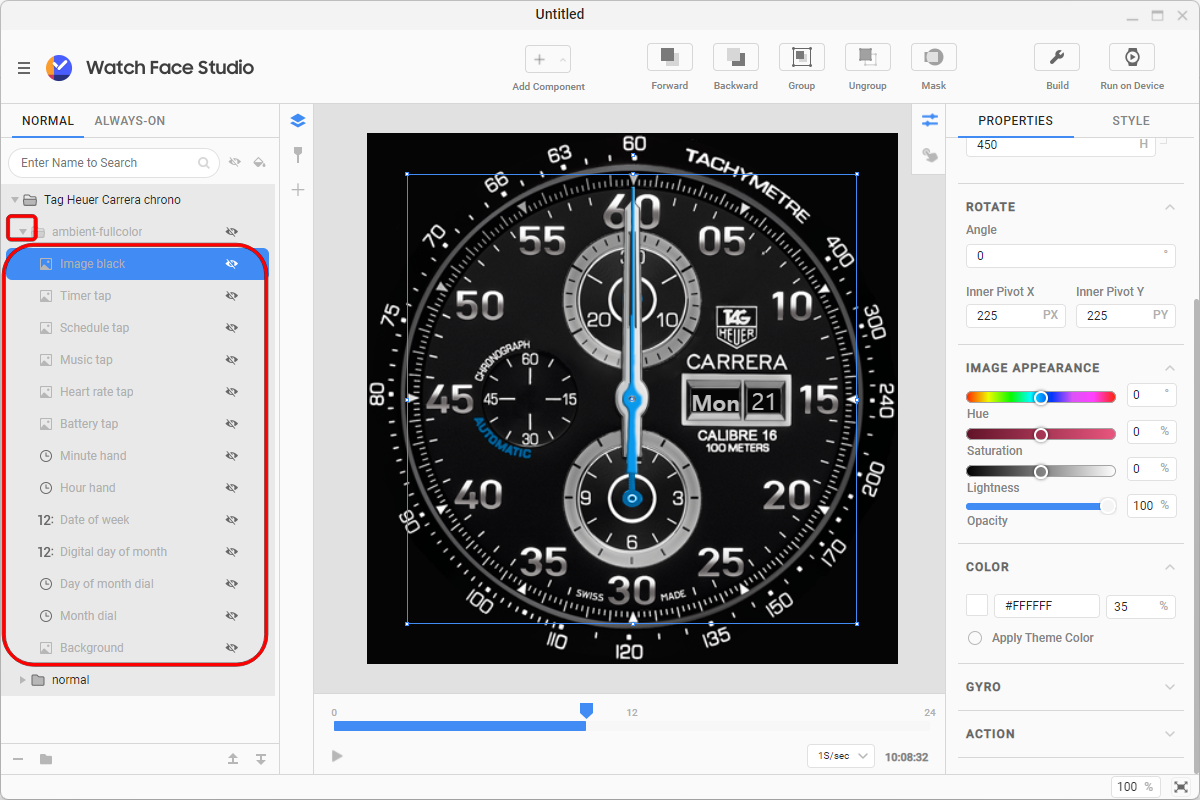Select the Battery tap layer
The height and width of the screenshot is (800, 1200).
click(x=138, y=424)
